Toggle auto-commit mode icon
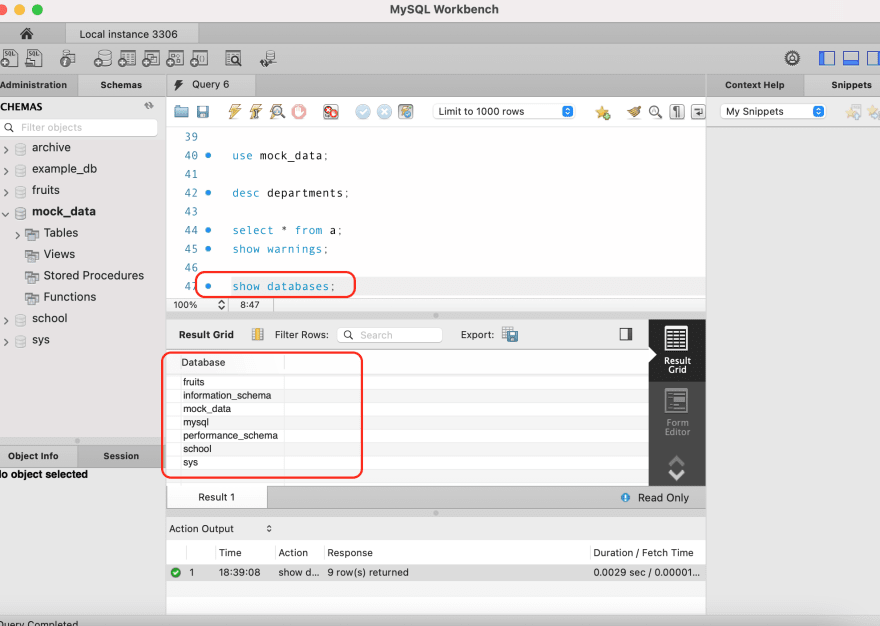The width and height of the screenshot is (880, 626). click(x=406, y=112)
